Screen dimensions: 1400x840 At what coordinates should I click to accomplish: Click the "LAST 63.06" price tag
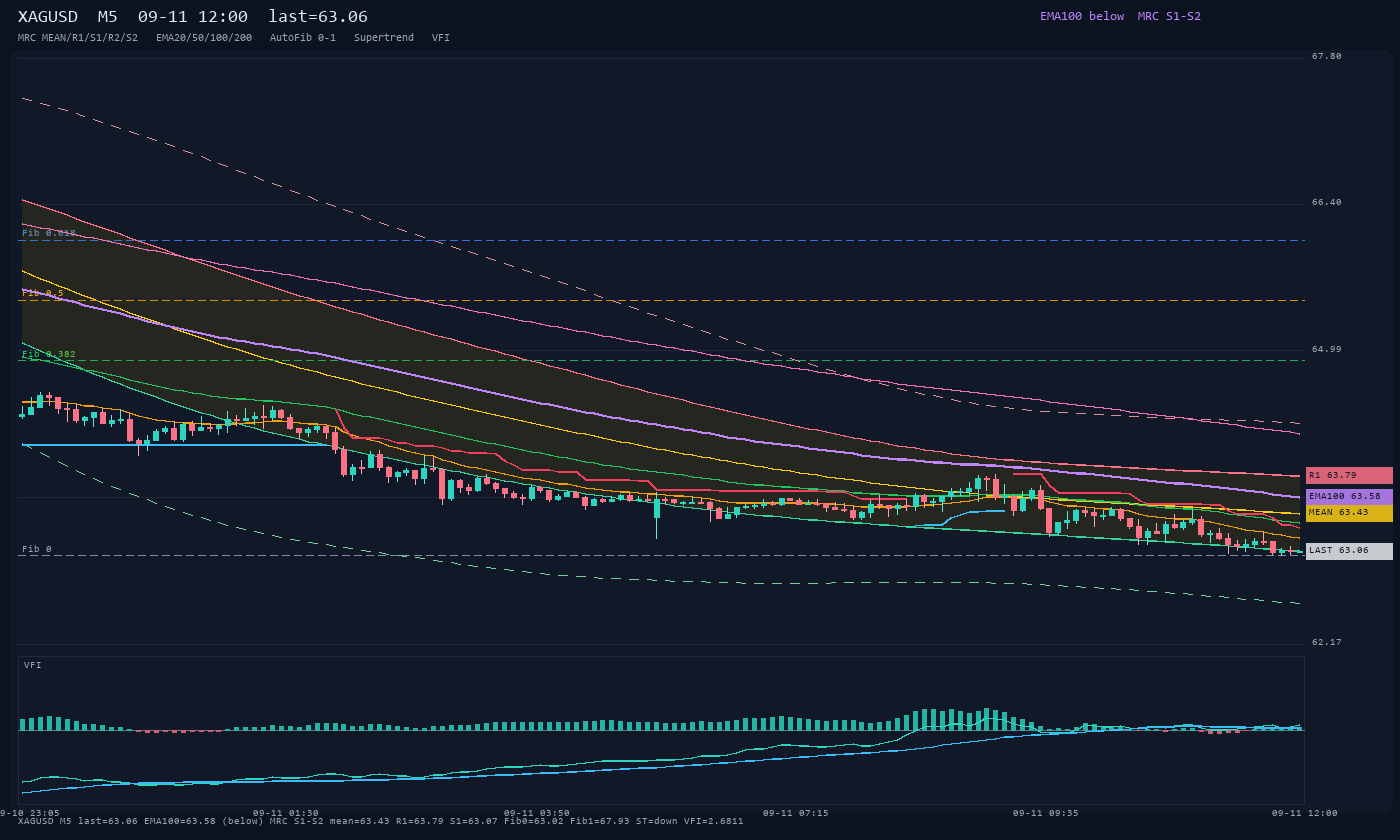coord(1349,551)
